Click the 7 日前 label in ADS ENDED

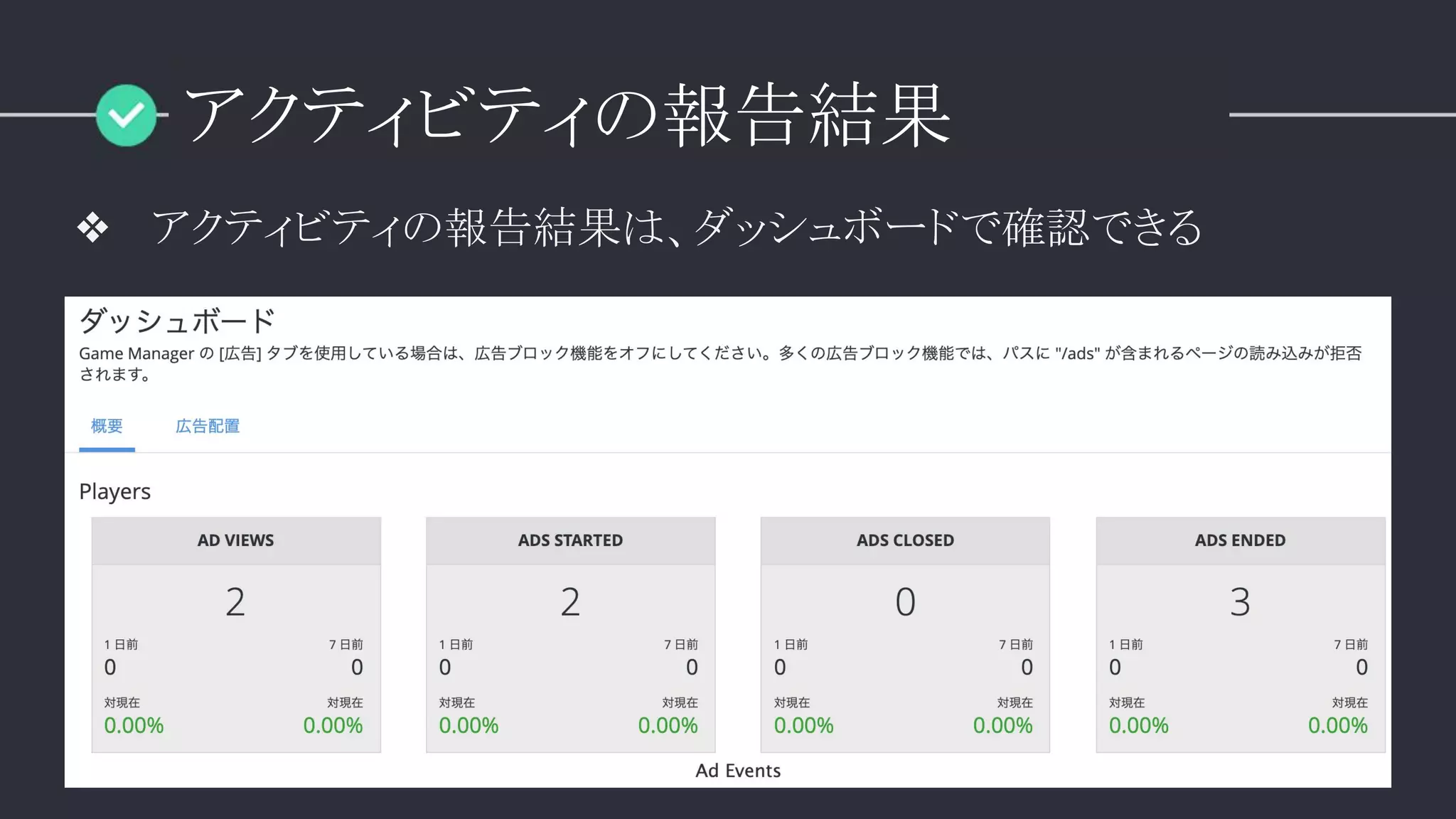point(1351,645)
